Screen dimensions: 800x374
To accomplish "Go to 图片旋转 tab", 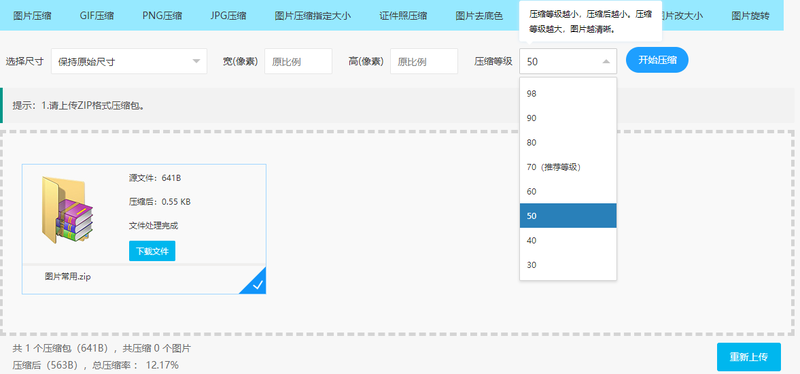I will (750, 16).
